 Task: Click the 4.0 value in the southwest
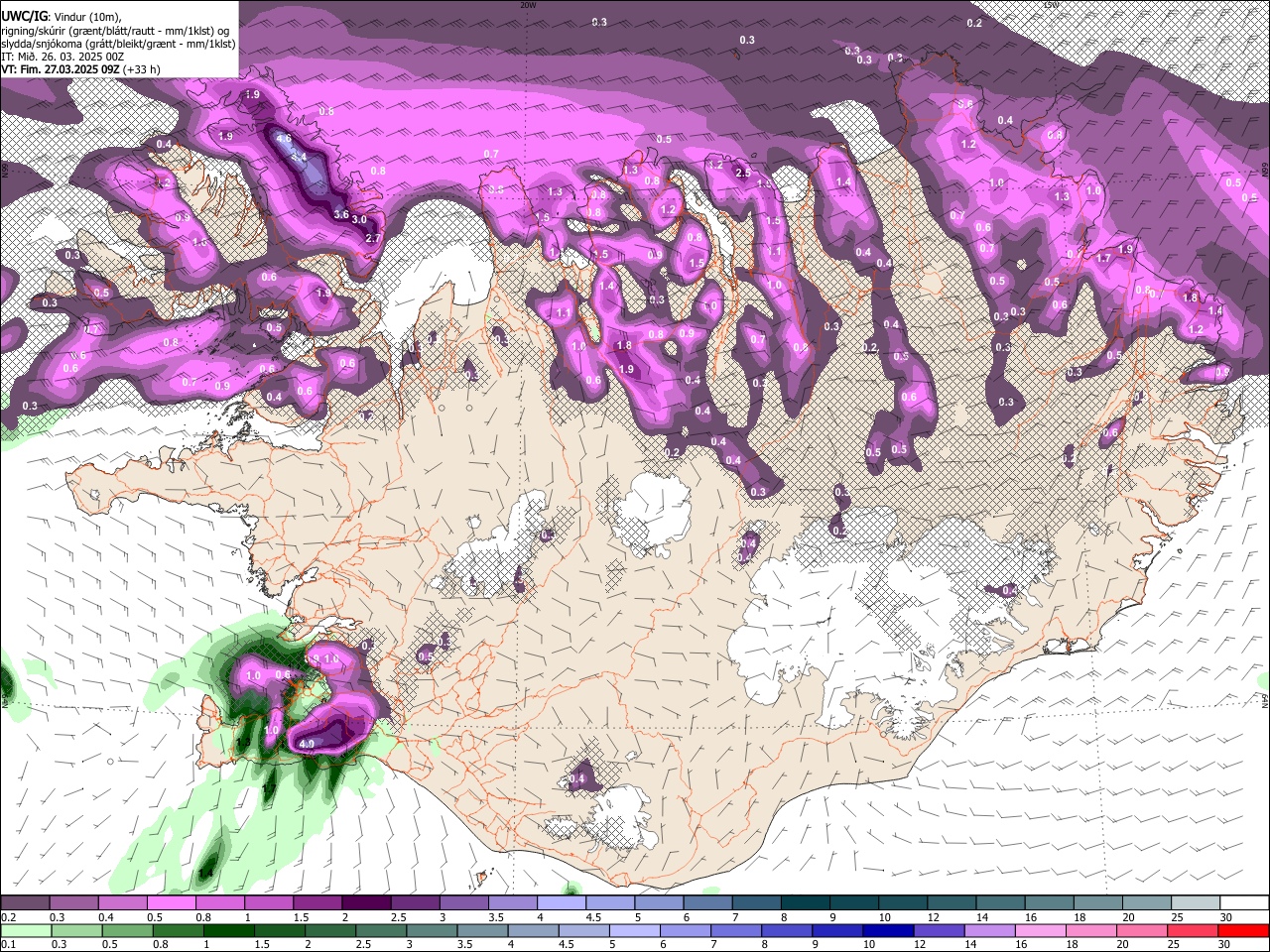[x=307, y=744]
